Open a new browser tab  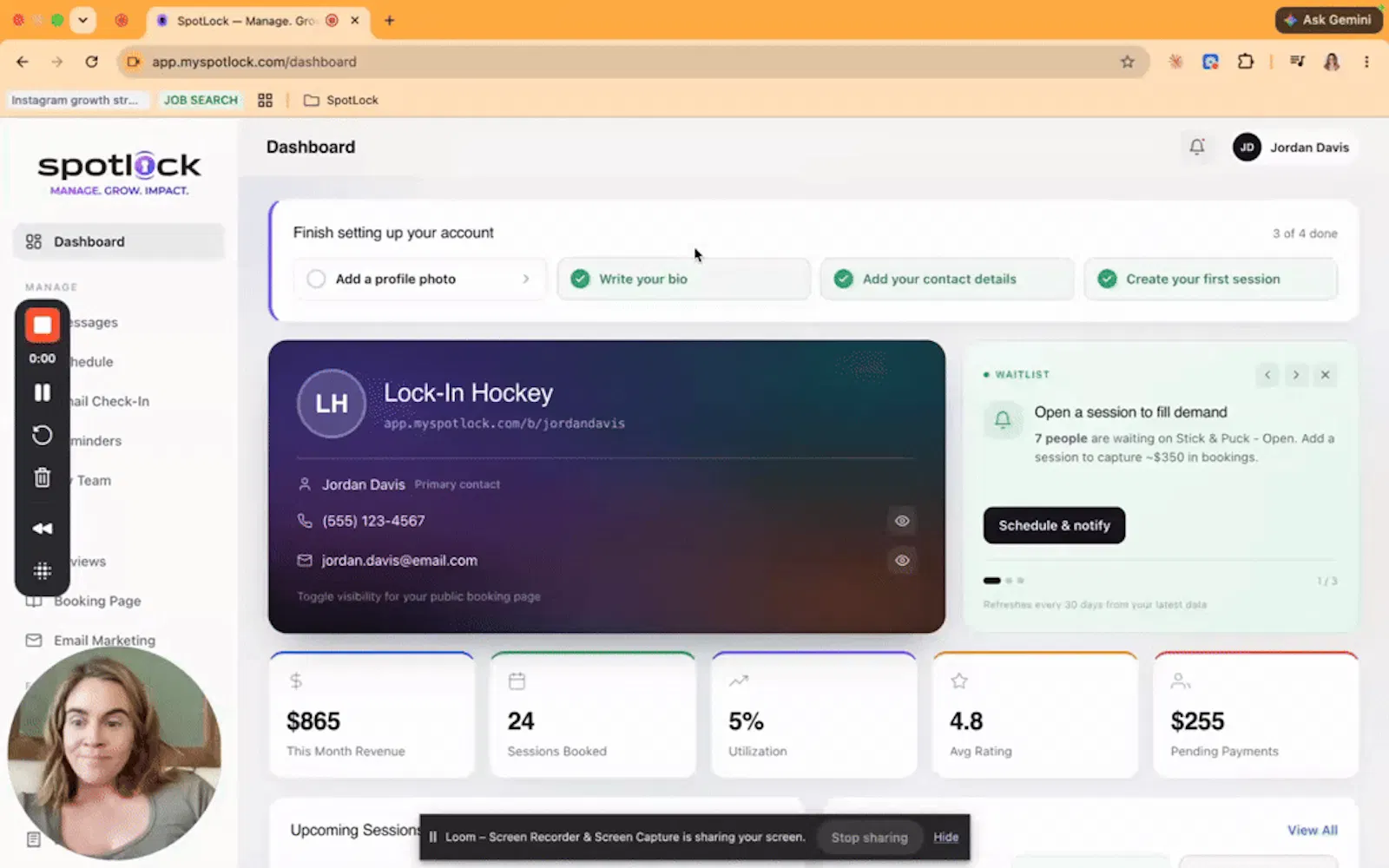coord(390,20)
